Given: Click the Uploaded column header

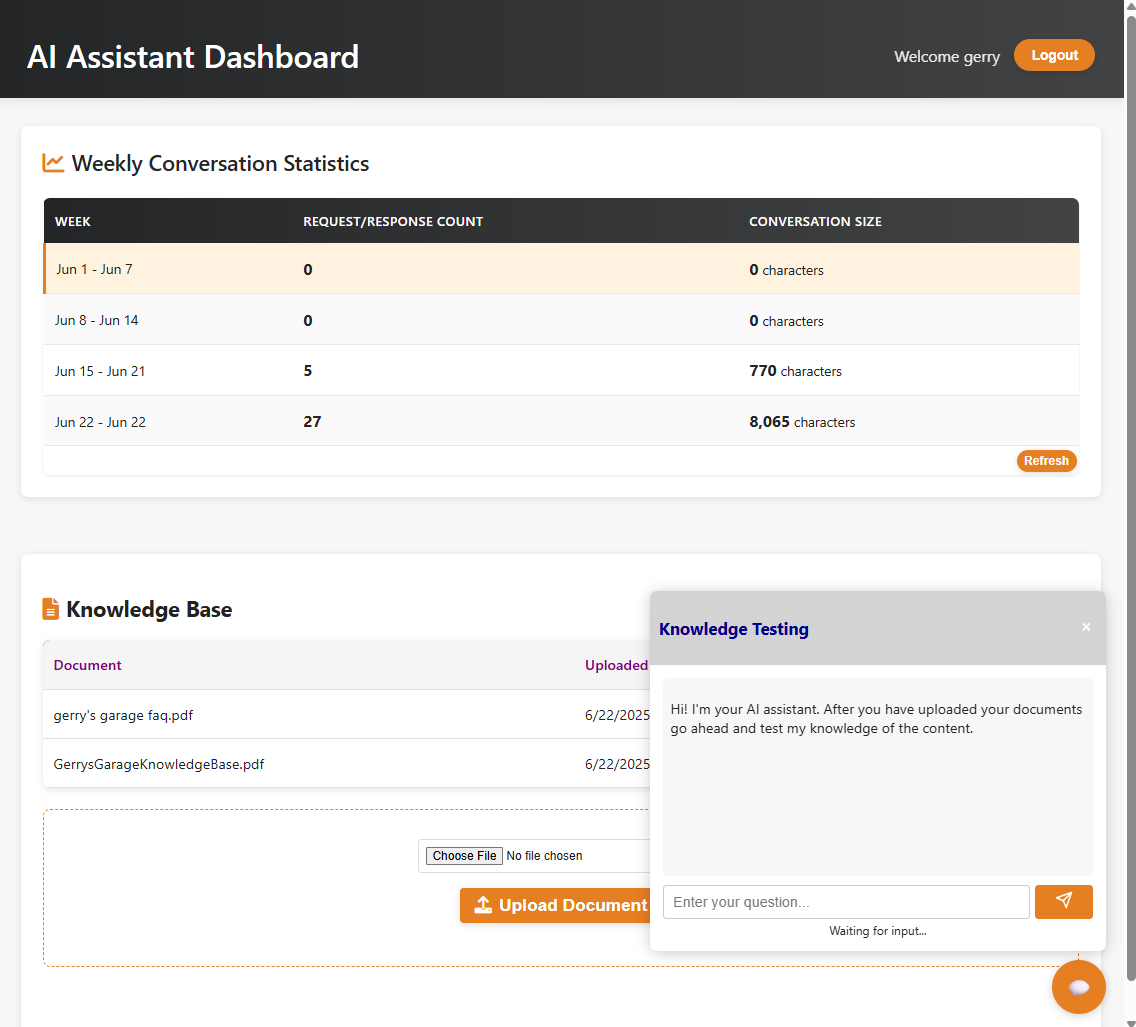Looking at the screenshot, I should [616, 664].
